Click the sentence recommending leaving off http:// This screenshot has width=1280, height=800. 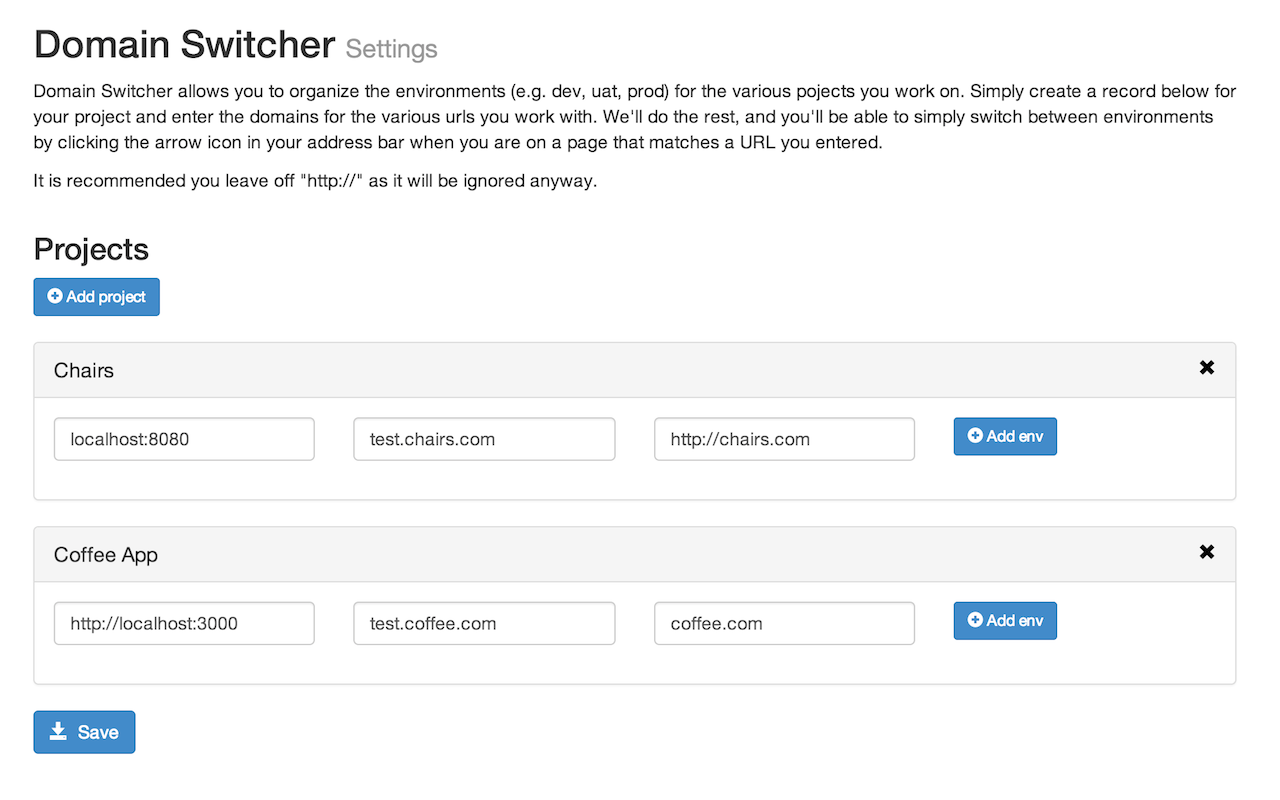click(315, 181)
